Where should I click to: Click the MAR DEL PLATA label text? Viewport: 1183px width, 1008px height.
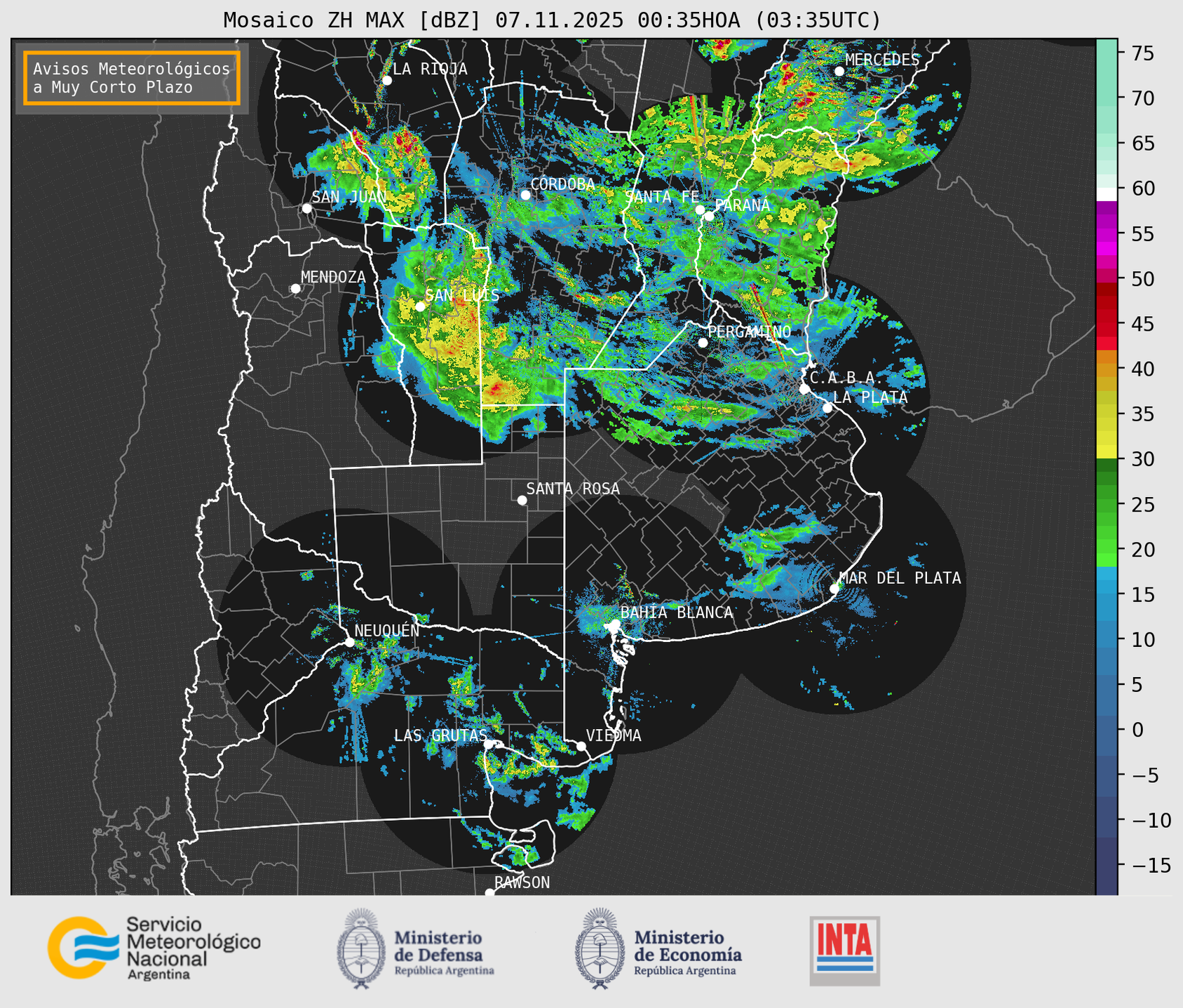point(900,578)
